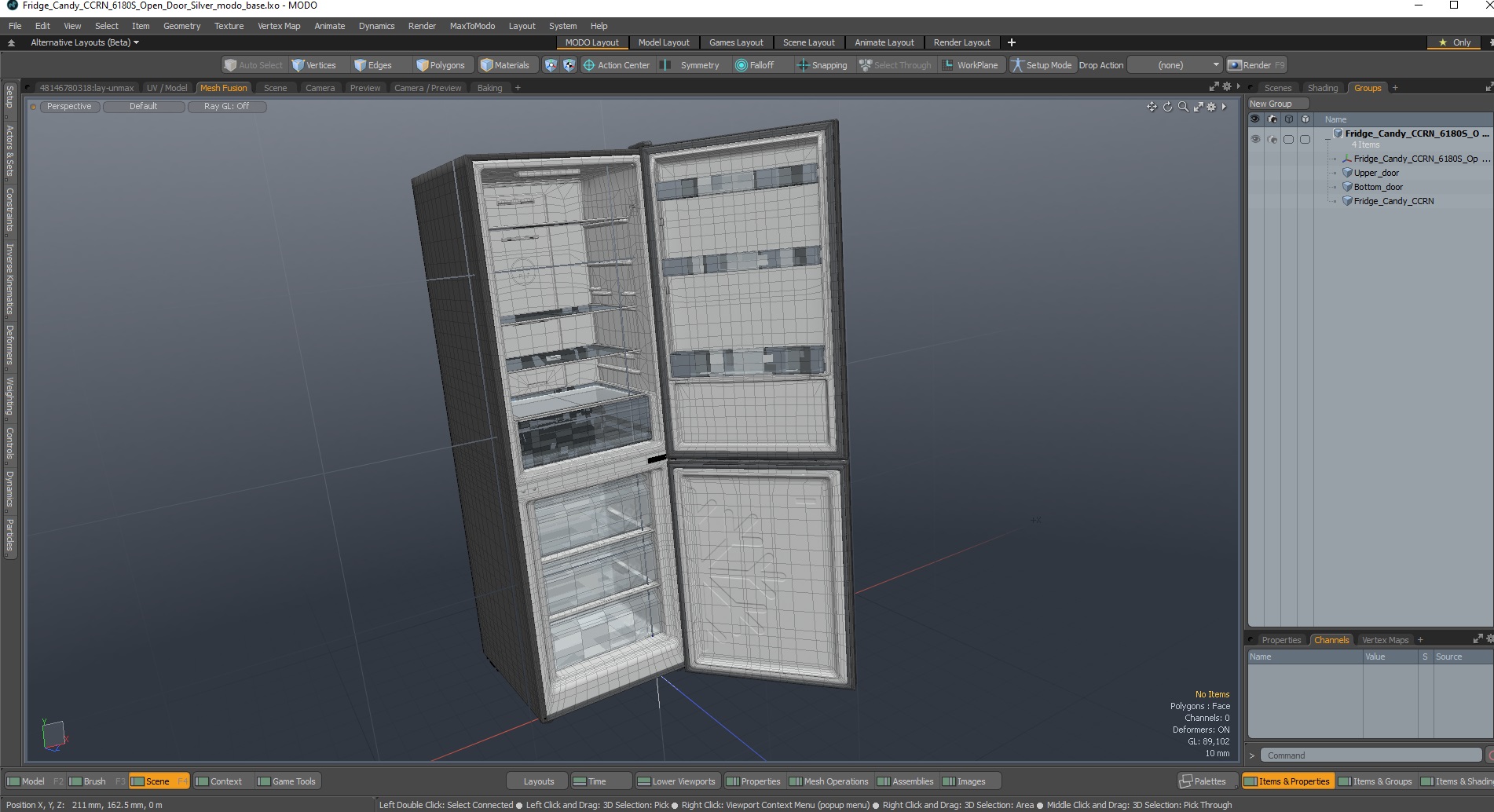Open Mesh Operations panel
This screenshot has height=812, width=1494.
pyautogui.click(x=829, y=781)
